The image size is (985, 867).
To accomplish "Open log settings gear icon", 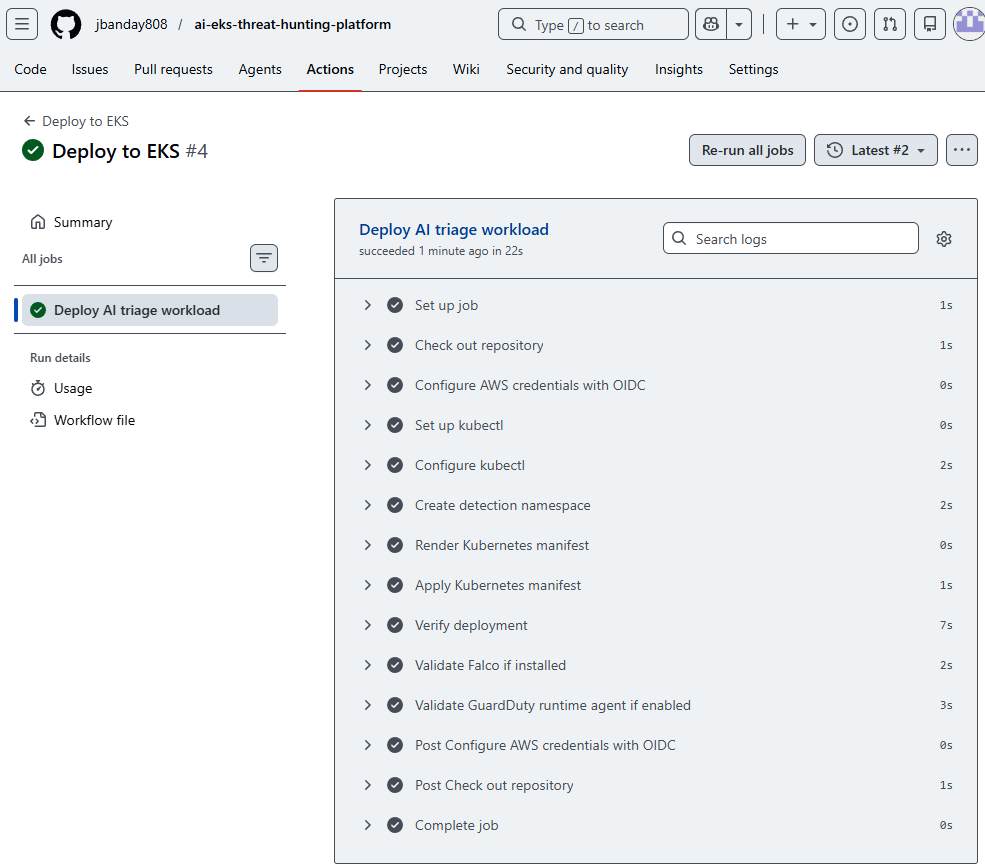I will tap(944, 239).
